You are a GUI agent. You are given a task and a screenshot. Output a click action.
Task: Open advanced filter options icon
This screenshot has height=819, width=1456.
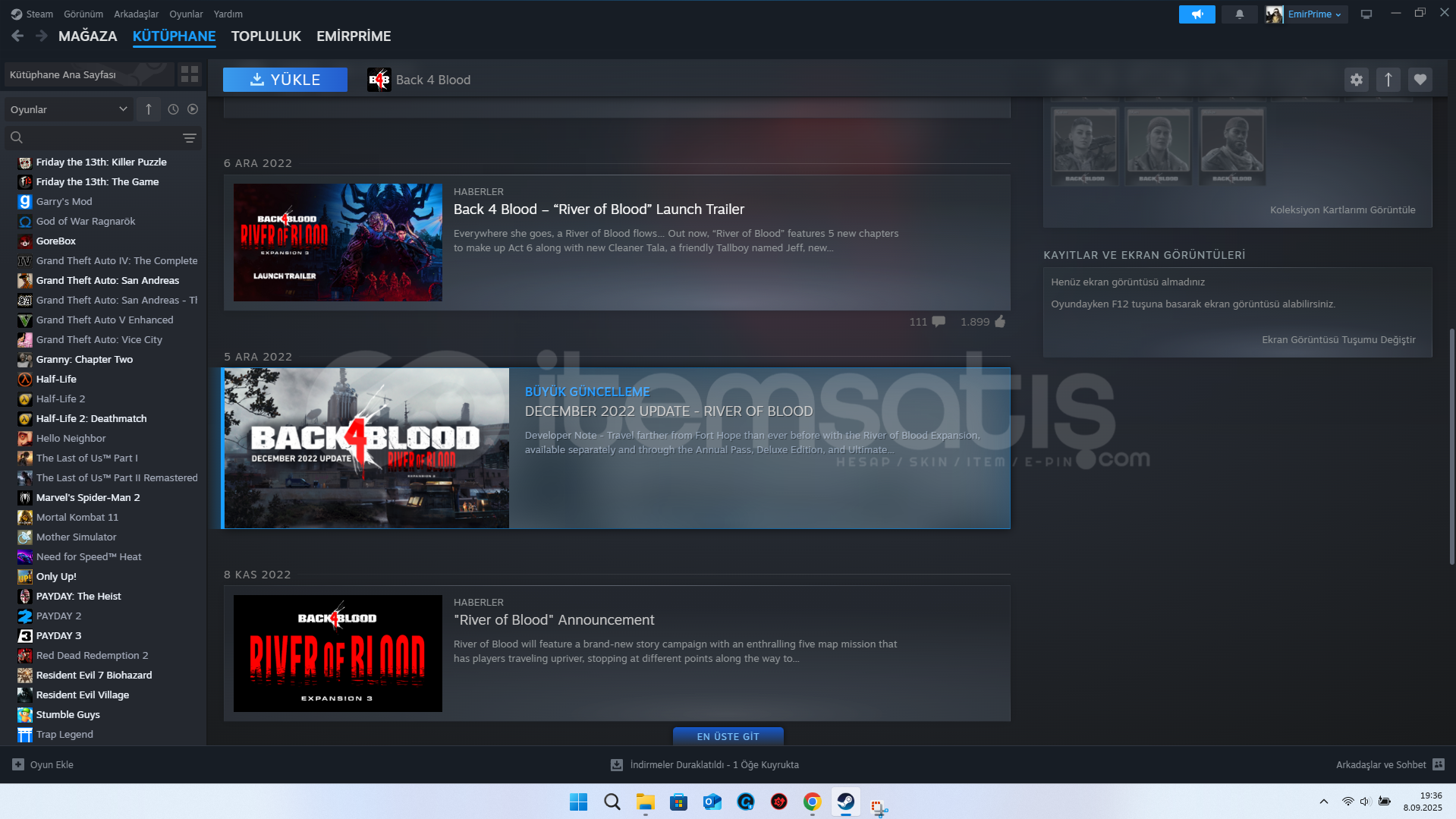[x=190, y=138]
